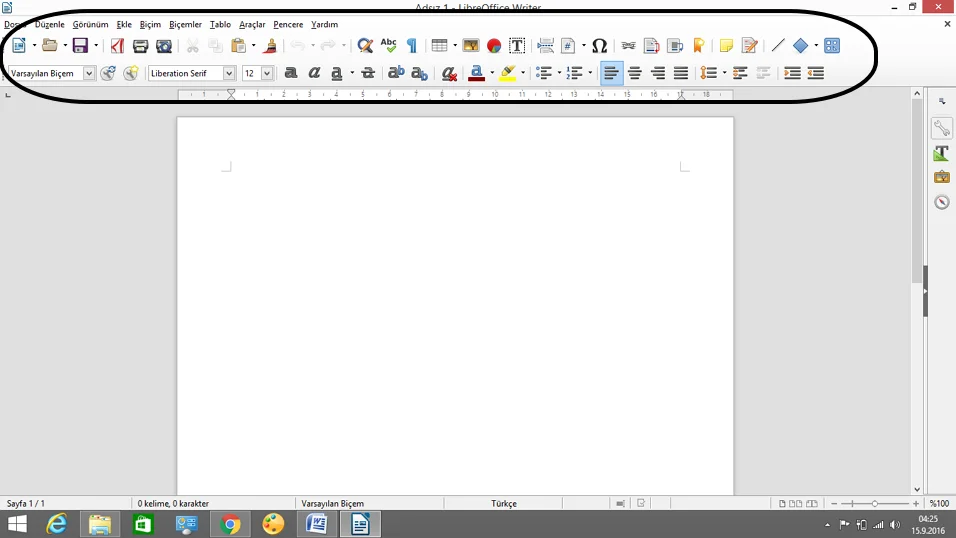The image size is (956, 538).
Task: Open the Biçim menu
Action: tap(150, 24)
